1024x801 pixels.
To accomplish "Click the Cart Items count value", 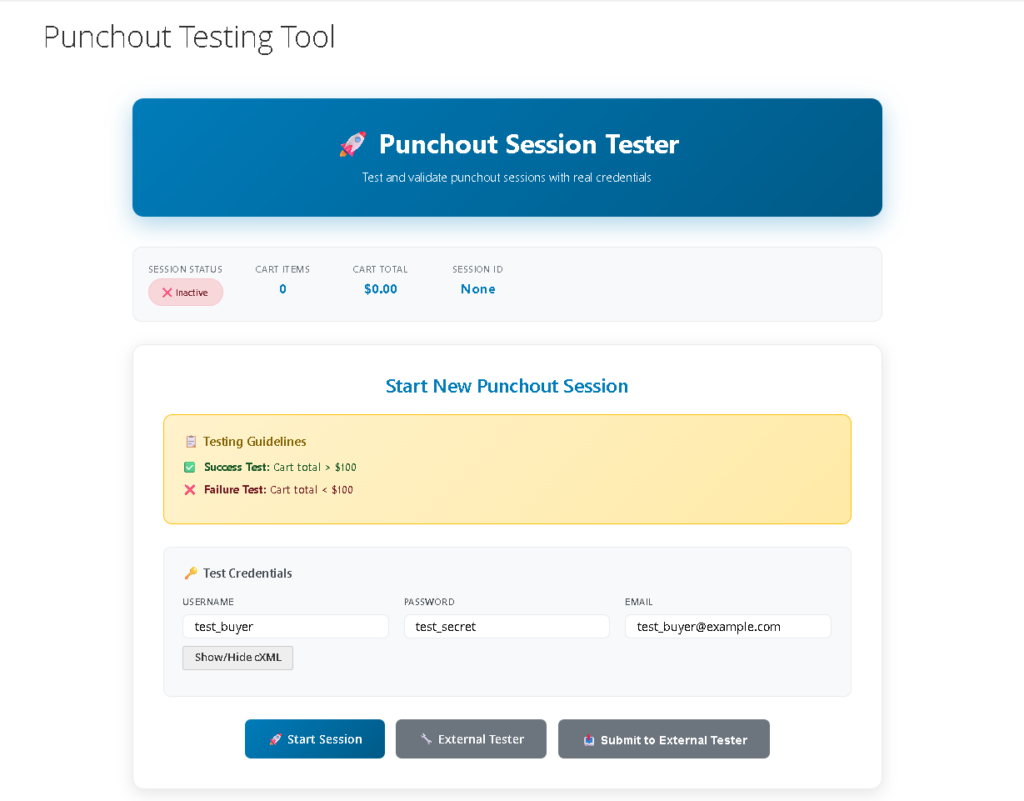I will point(282,289).
